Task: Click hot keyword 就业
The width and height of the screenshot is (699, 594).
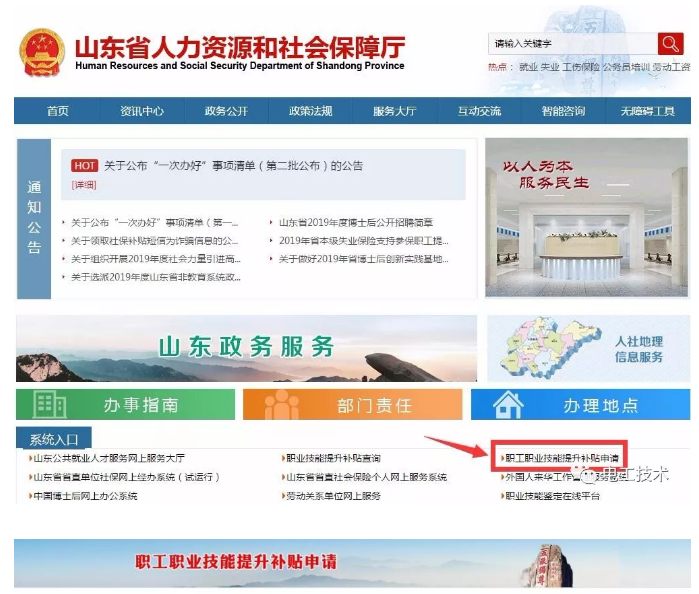Action: point(528,67)
